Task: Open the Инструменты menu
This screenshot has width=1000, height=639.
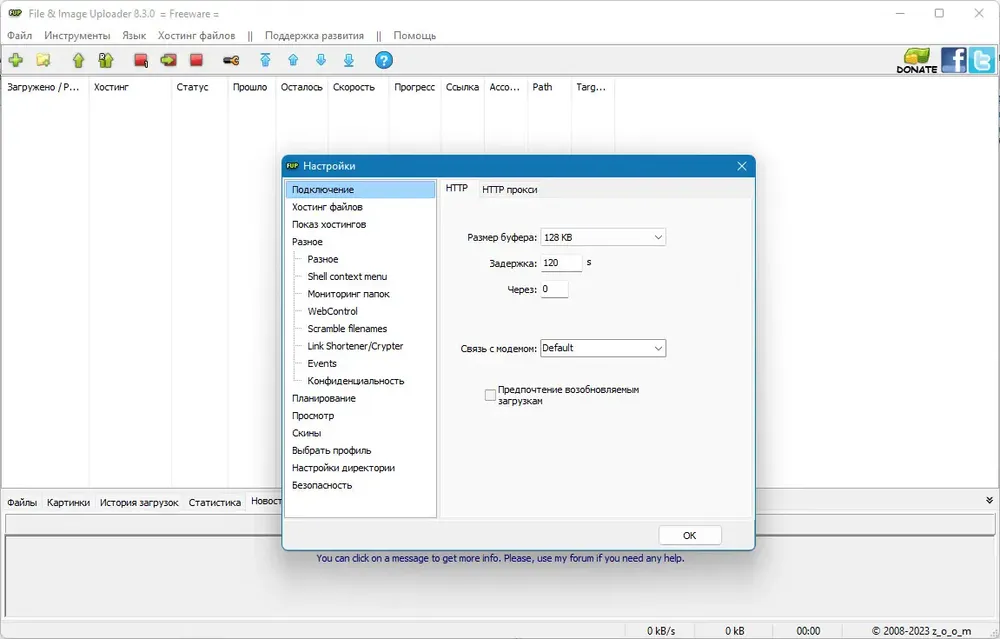Action: pyautogui.click(x=77, y=35)
